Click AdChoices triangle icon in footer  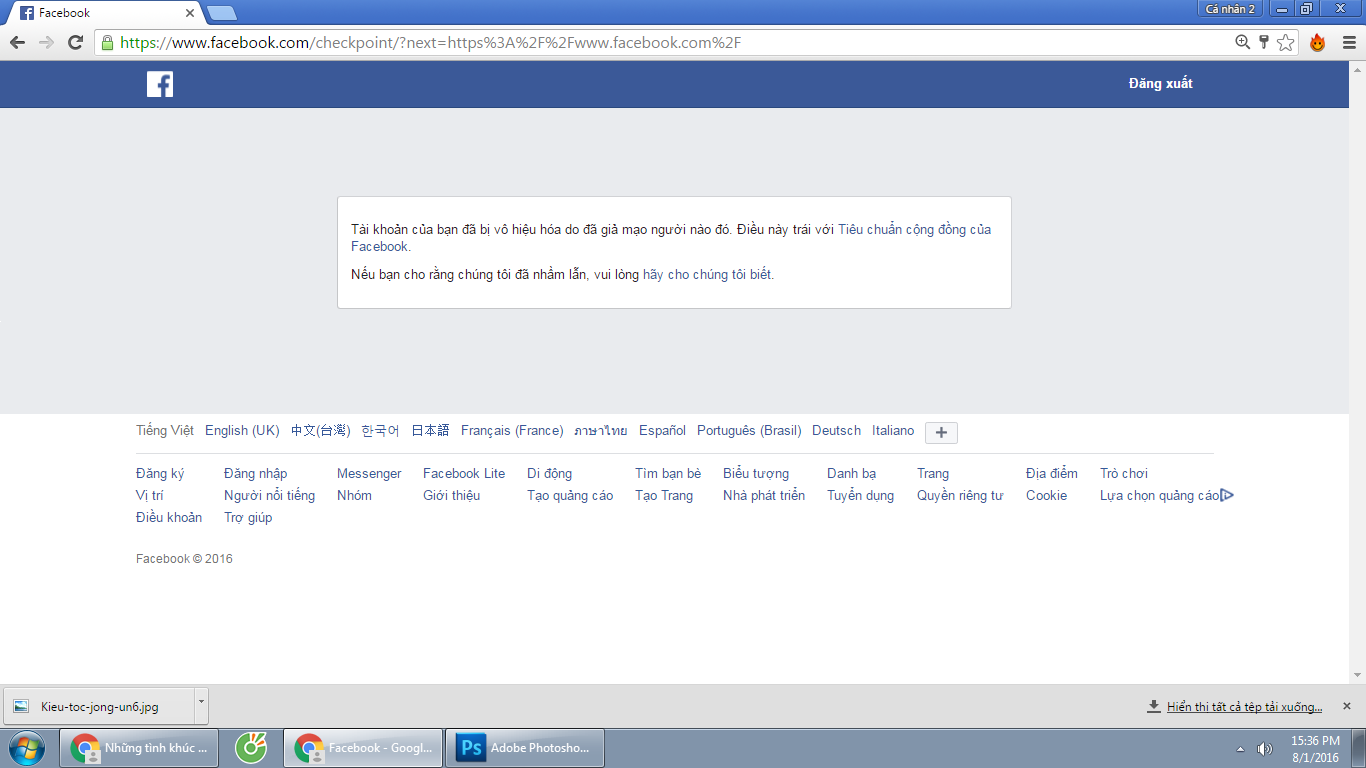tap(1227, 495)
